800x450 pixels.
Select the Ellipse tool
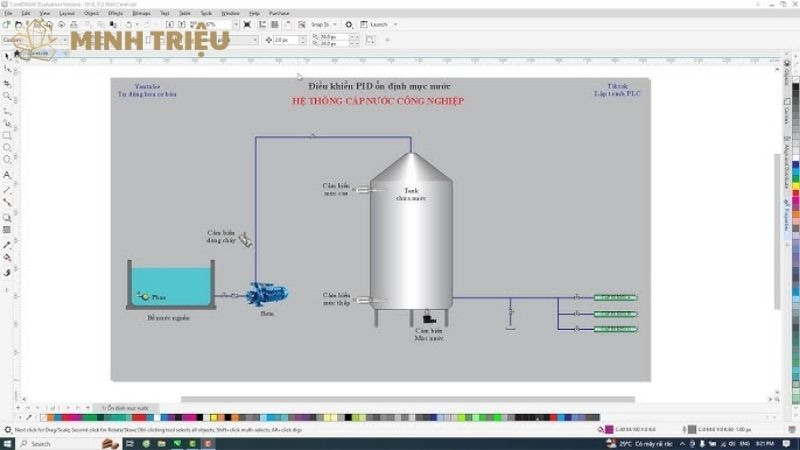[x=7, y=147]
